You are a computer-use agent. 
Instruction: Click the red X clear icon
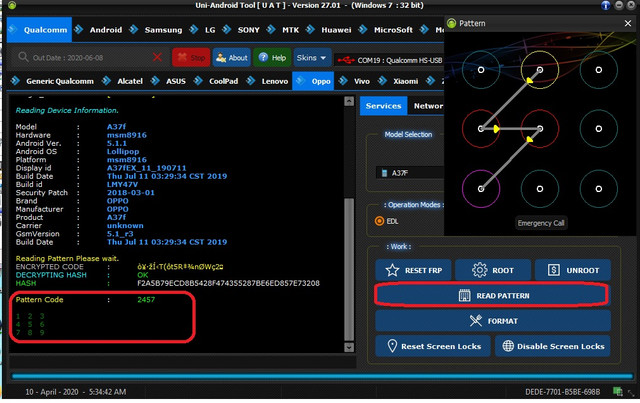pyautogui.click(x=157, y=57)
